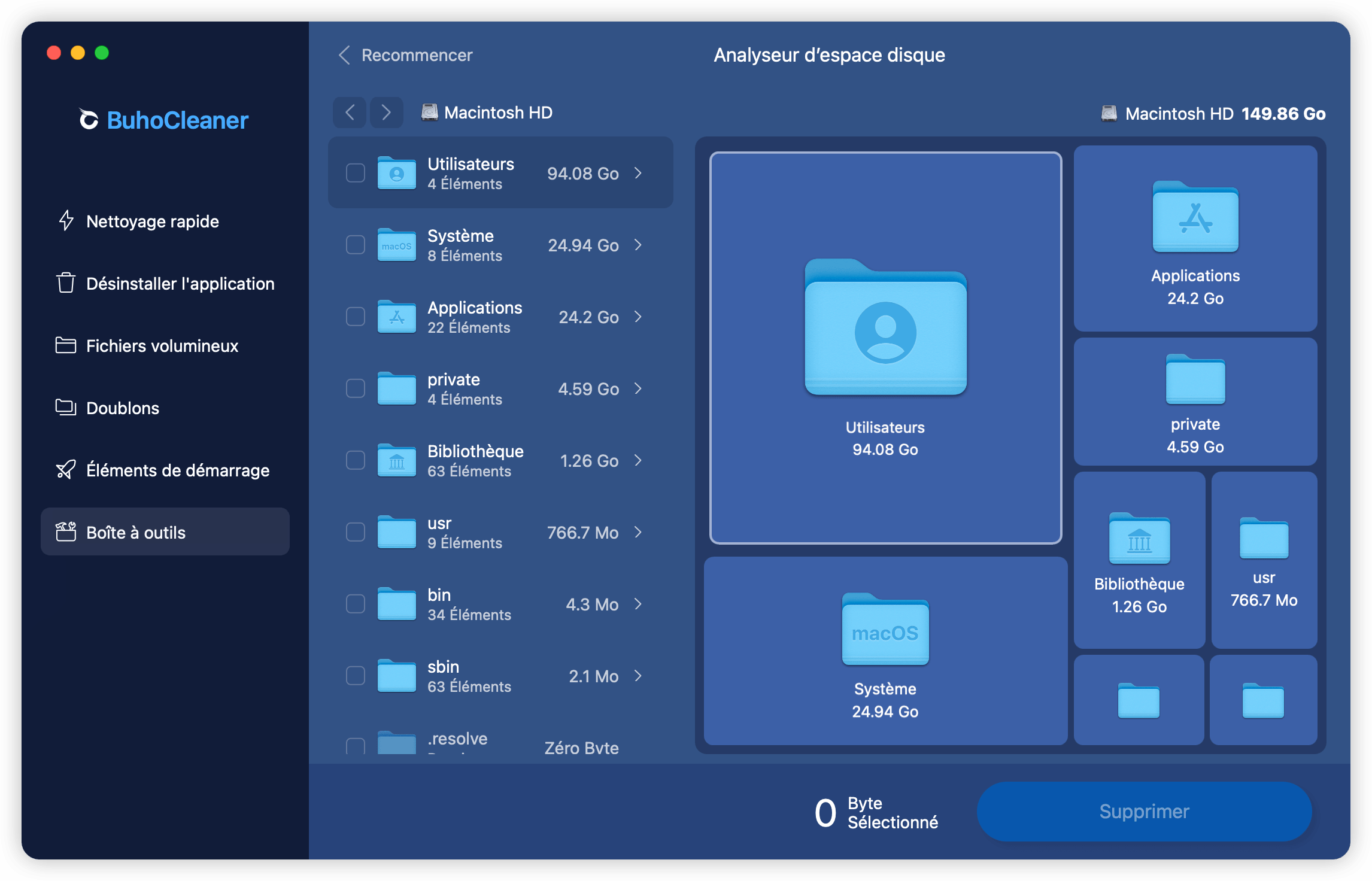Expand Applications row chevron
Screen dimensions: 1372x881
coord(638,317)
